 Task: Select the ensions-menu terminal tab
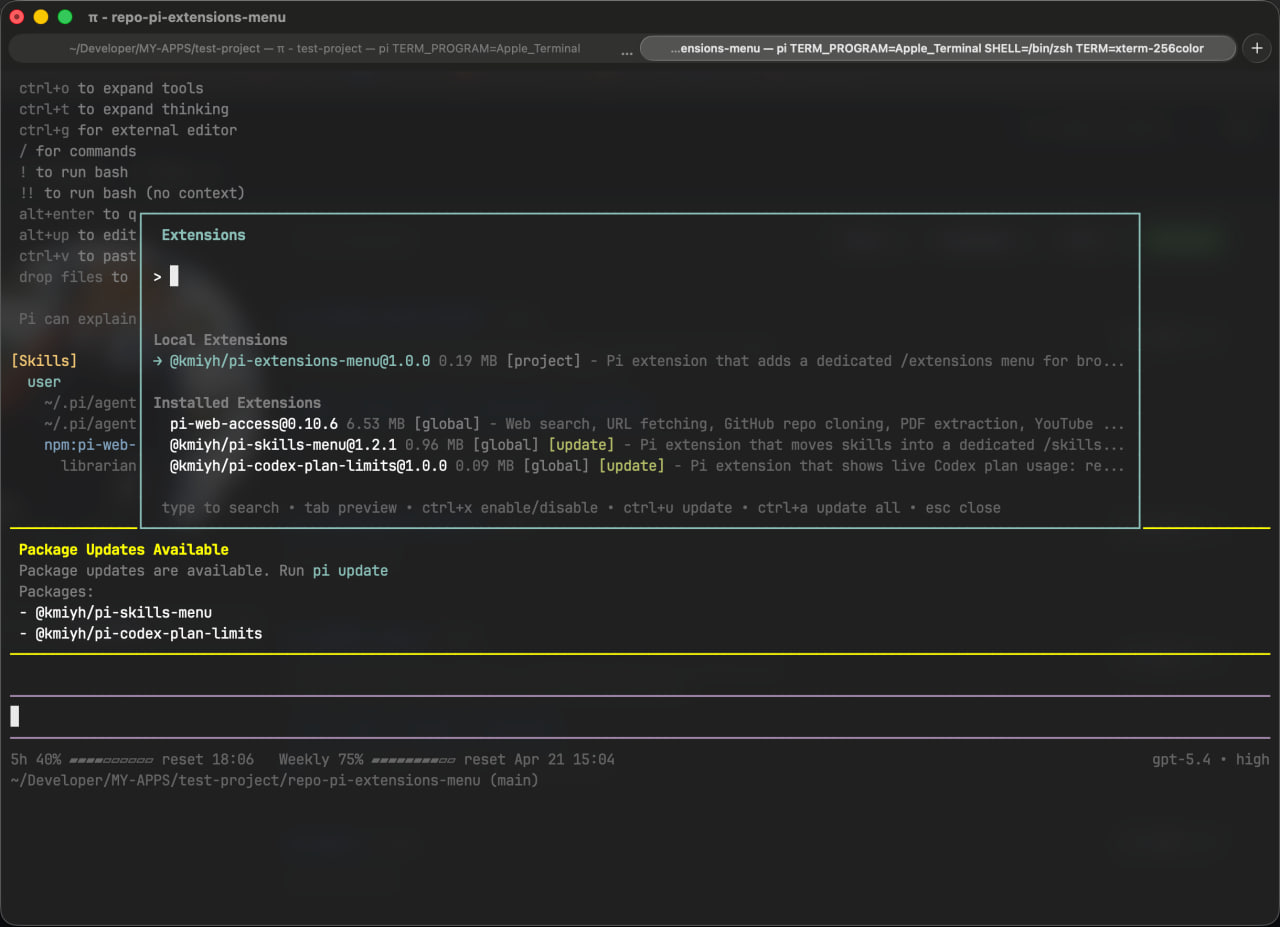click(x=937, y=48)
